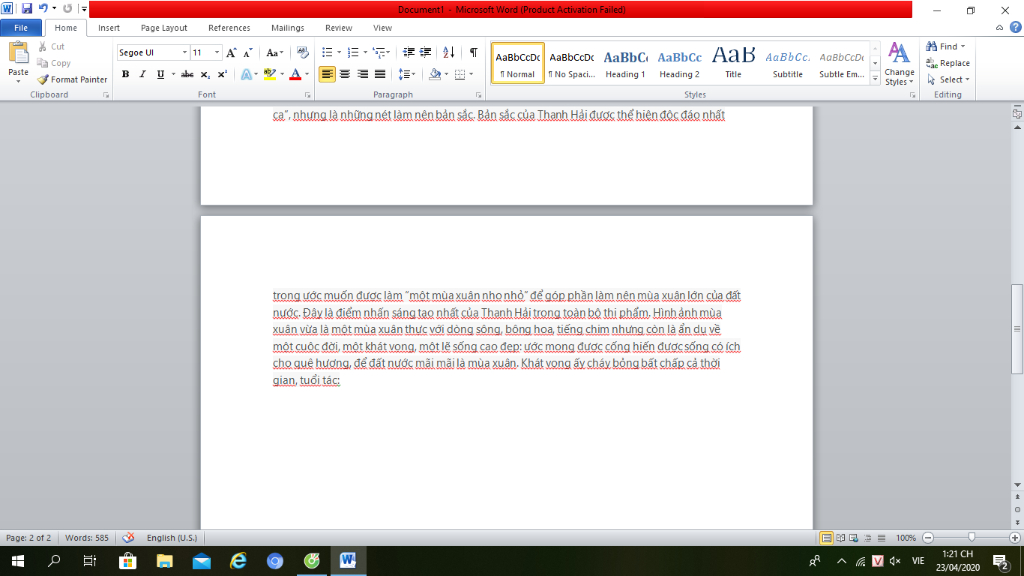The width and height of the screenshot is (1024, 576).
Task: Toggle paragraph marks display (¶)
Action: pos(473,52)
